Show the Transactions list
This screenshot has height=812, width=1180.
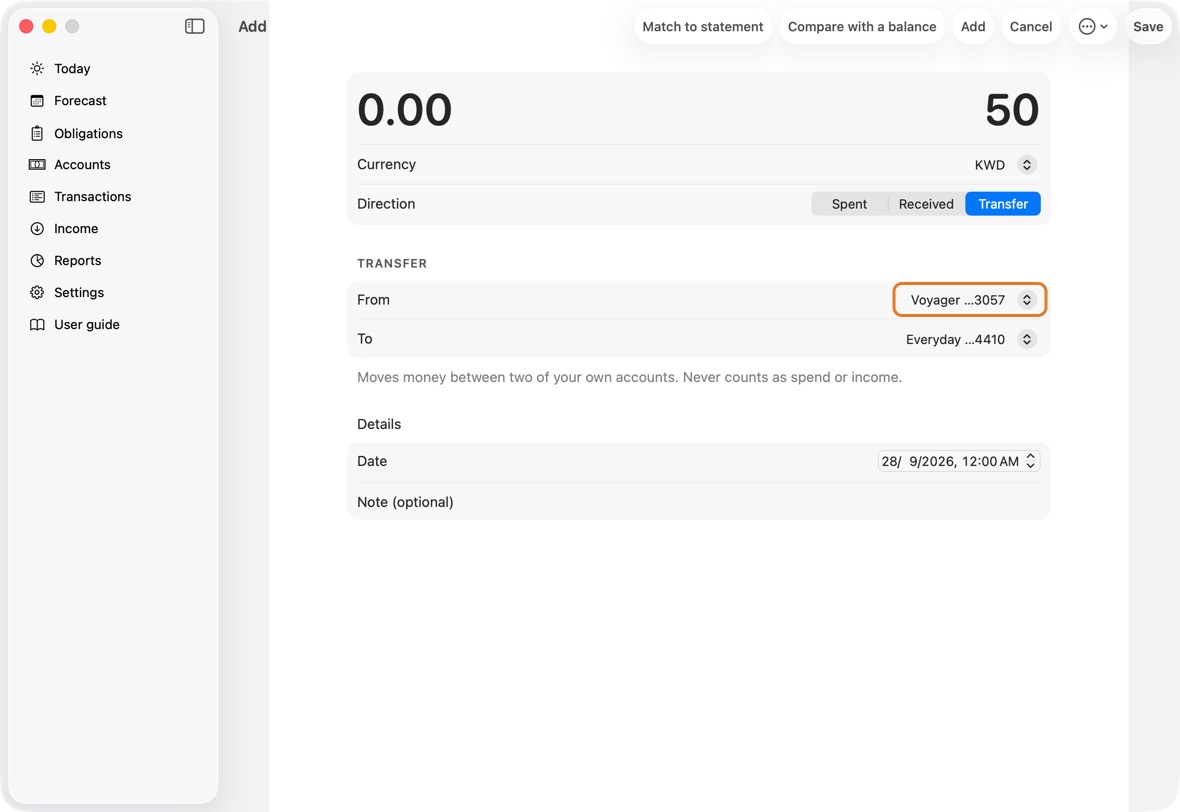tap(93, 196)
